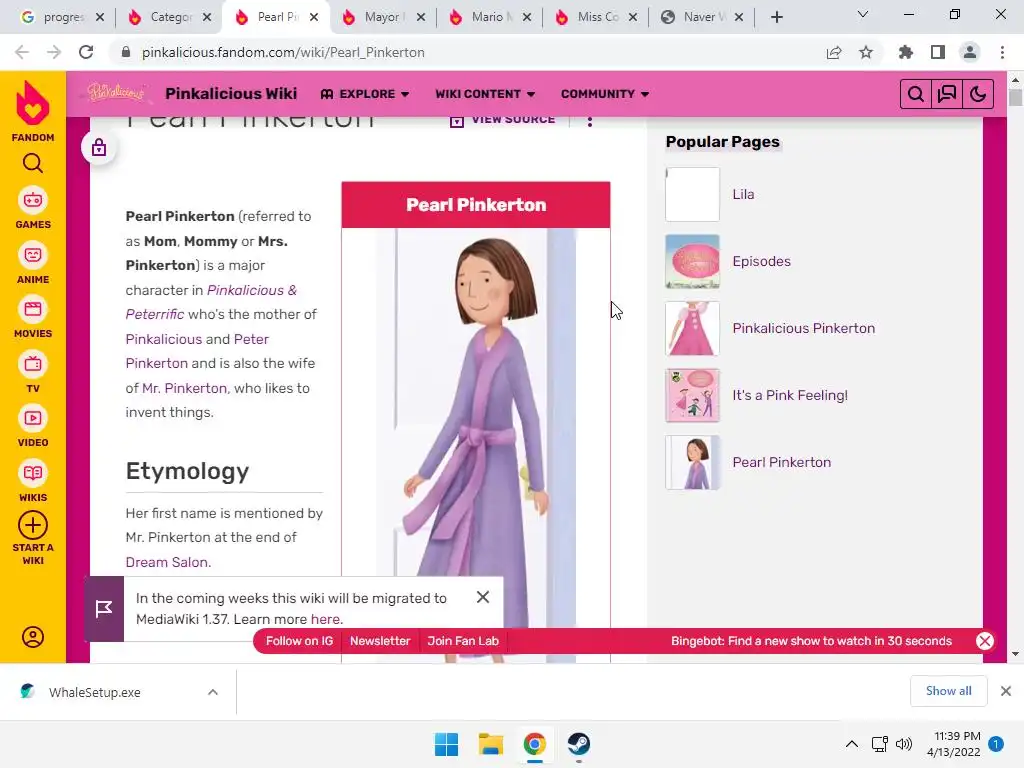Screen dimensions: 1024x768
Task: Open Steam from the taskbar
Action: (579, 744)
